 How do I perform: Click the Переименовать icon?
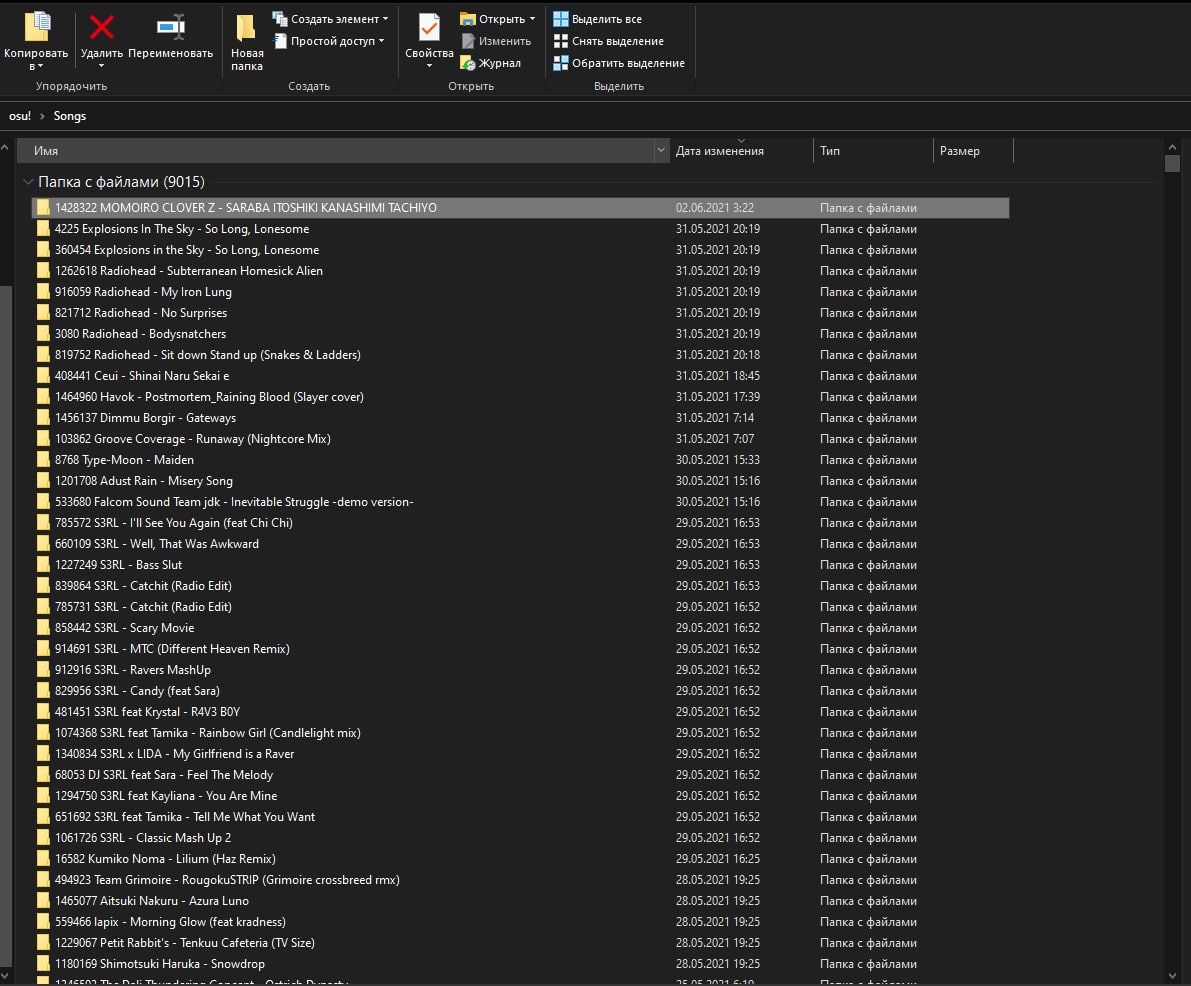click(171, 27)
